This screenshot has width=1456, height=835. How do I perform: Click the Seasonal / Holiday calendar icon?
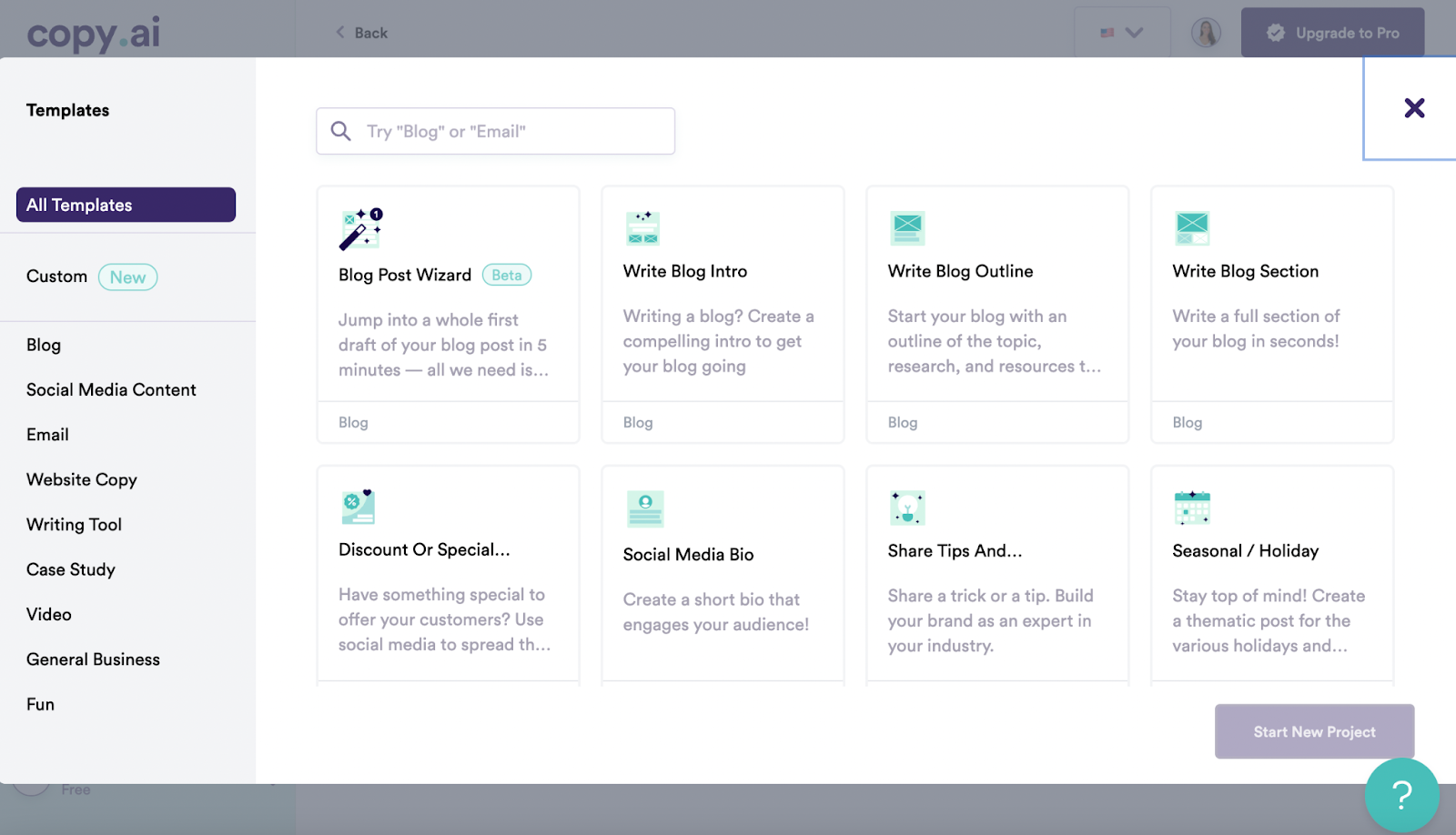[1192, 508]
